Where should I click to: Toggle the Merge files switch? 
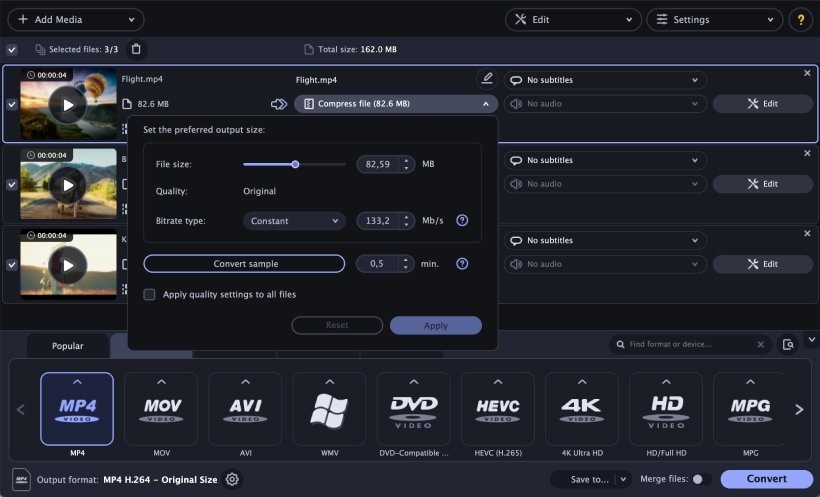[x=702, y=479]
